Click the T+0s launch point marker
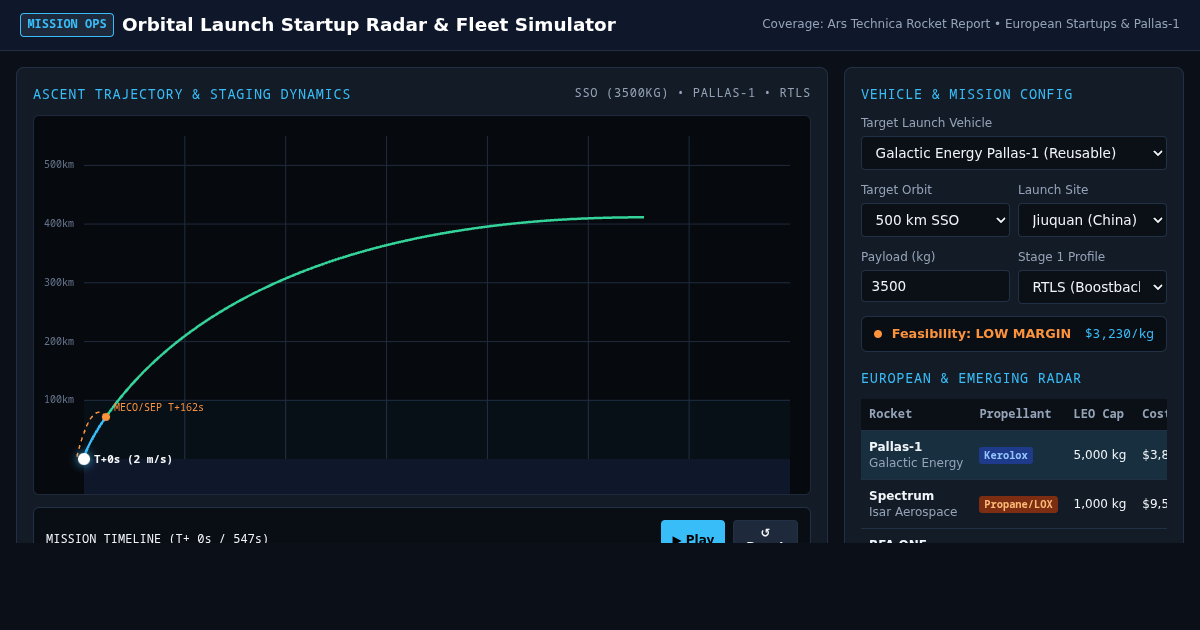 click(x=84, y=459)
